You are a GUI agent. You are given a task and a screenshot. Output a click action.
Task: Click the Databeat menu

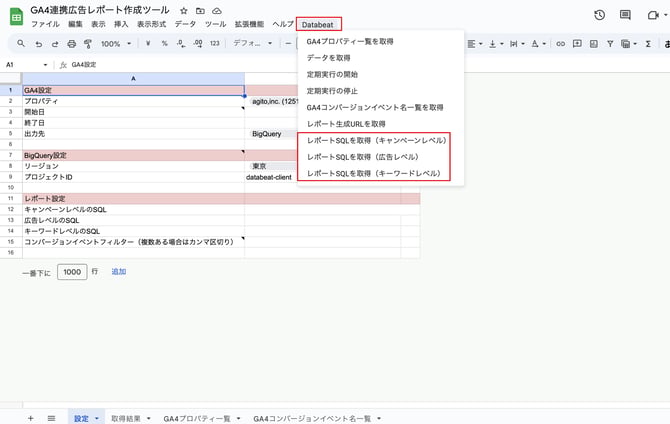pos(317,25)
